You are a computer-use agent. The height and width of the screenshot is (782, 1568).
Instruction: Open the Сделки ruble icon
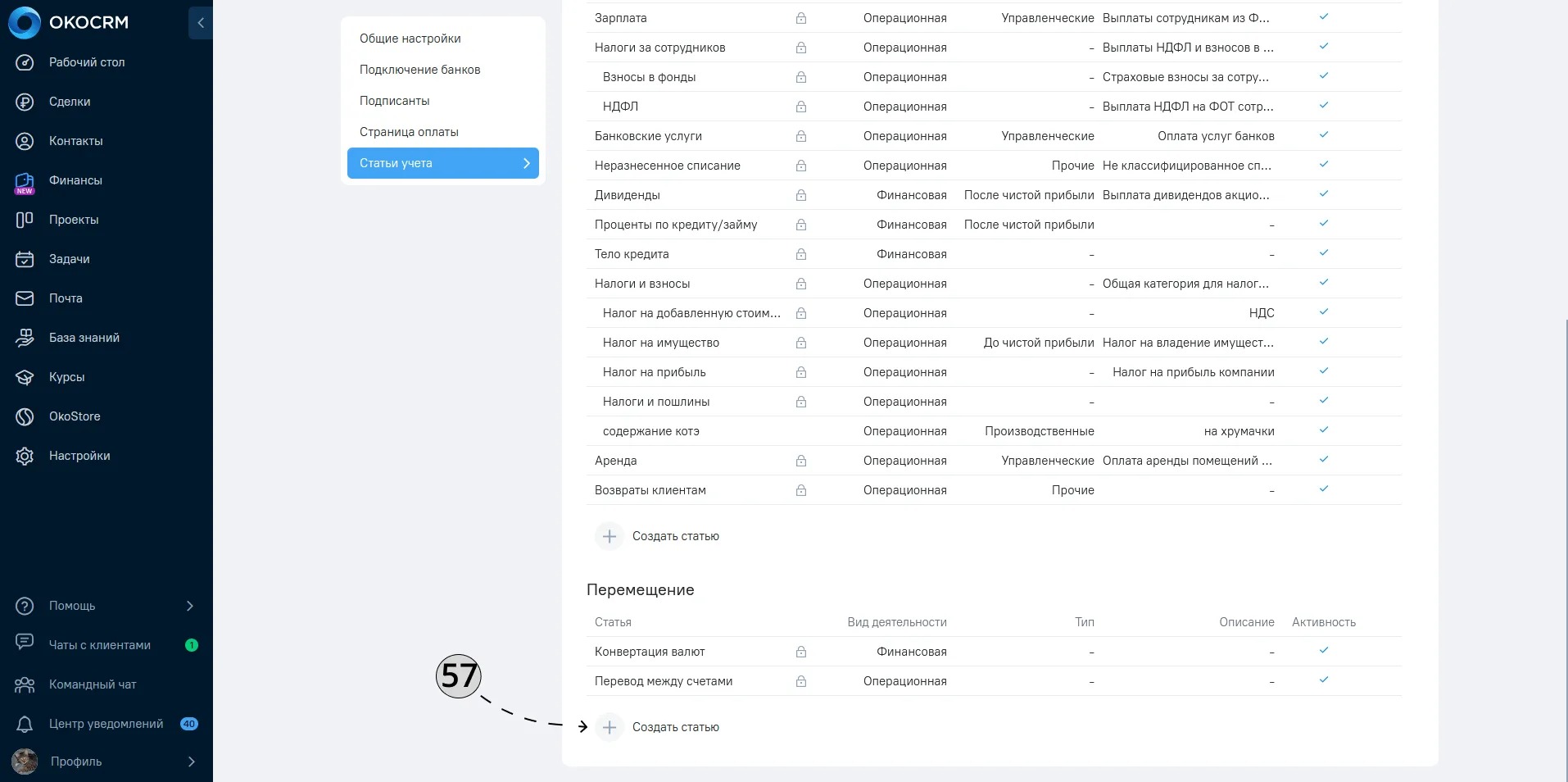pos(25,102)
